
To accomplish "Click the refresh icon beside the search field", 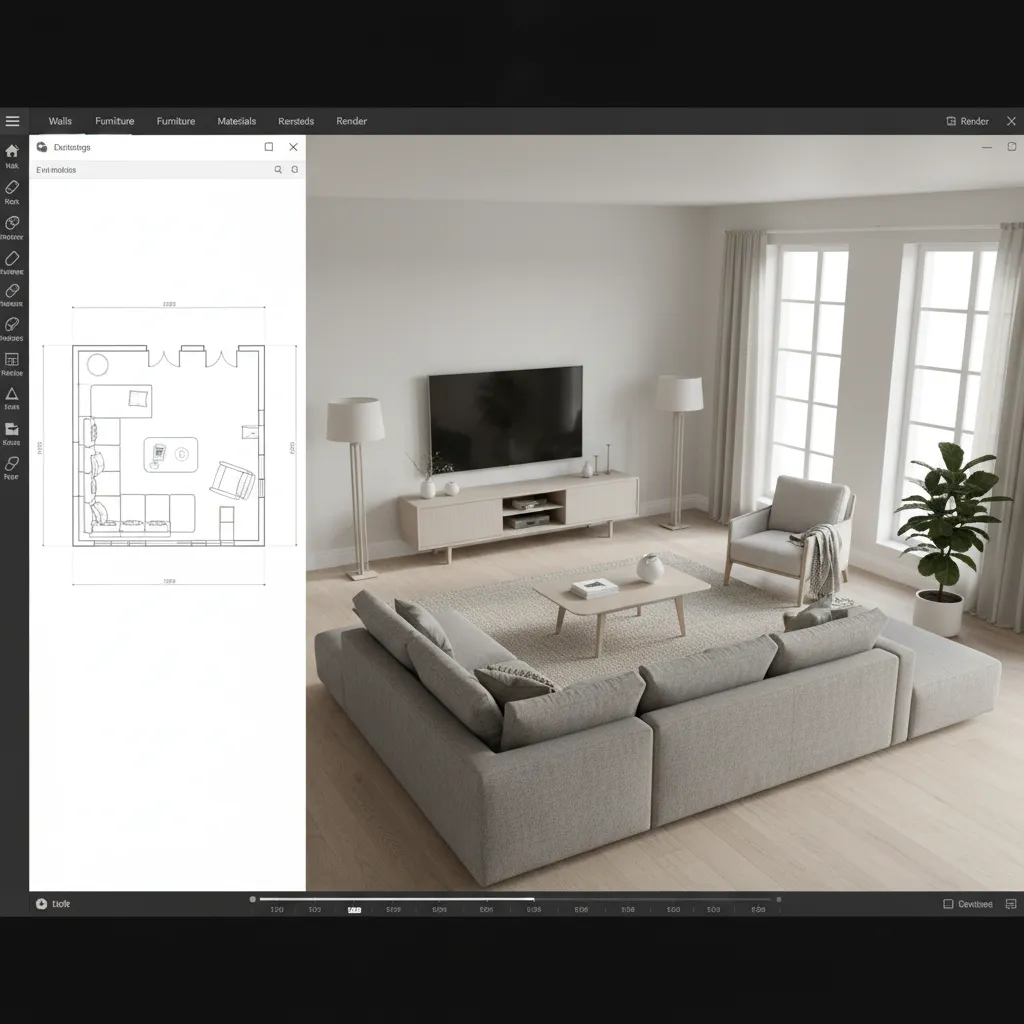I will point(292,169).
